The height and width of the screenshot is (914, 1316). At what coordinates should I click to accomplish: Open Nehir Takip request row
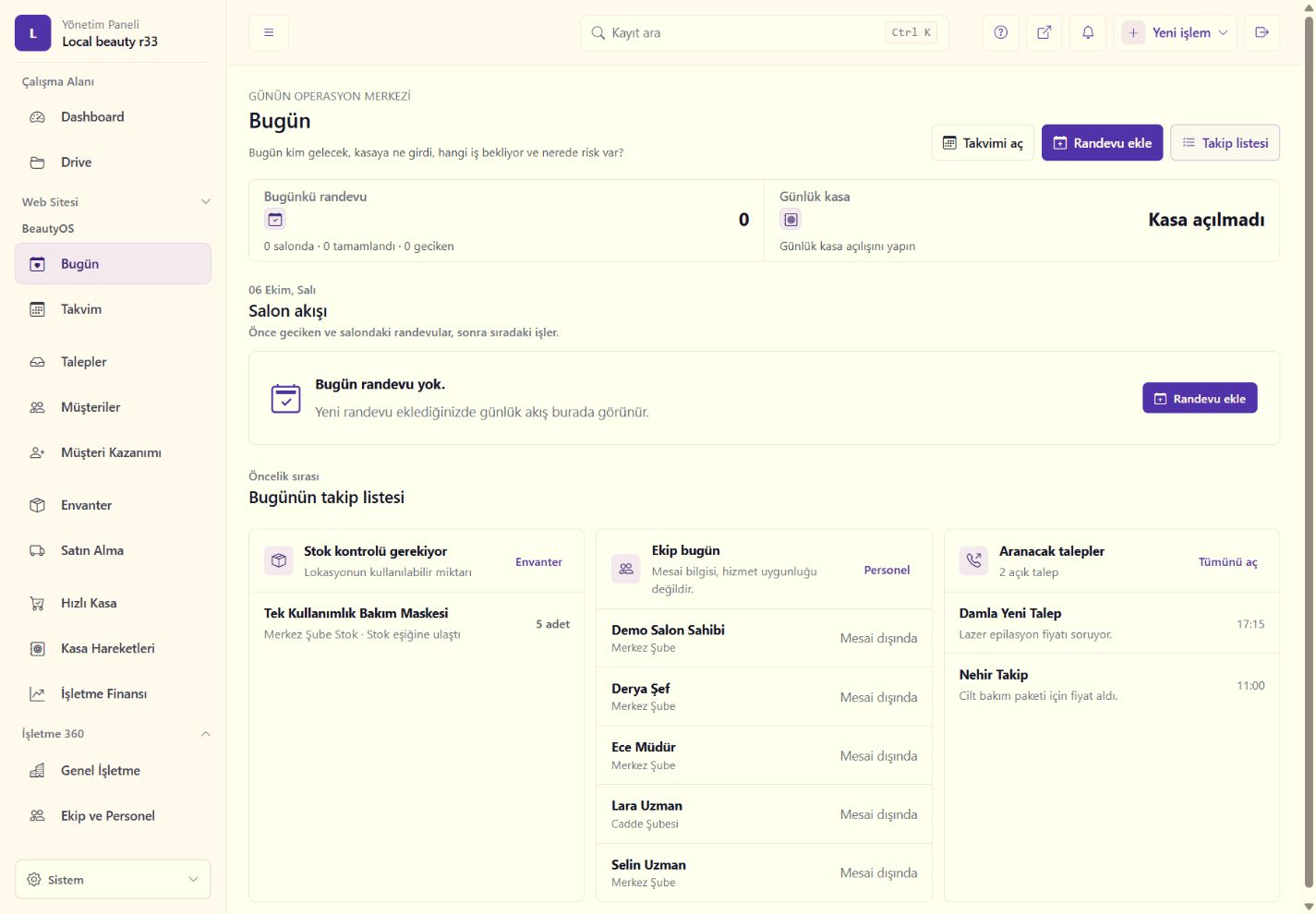pyautogui.click(x=1112, y=684)
